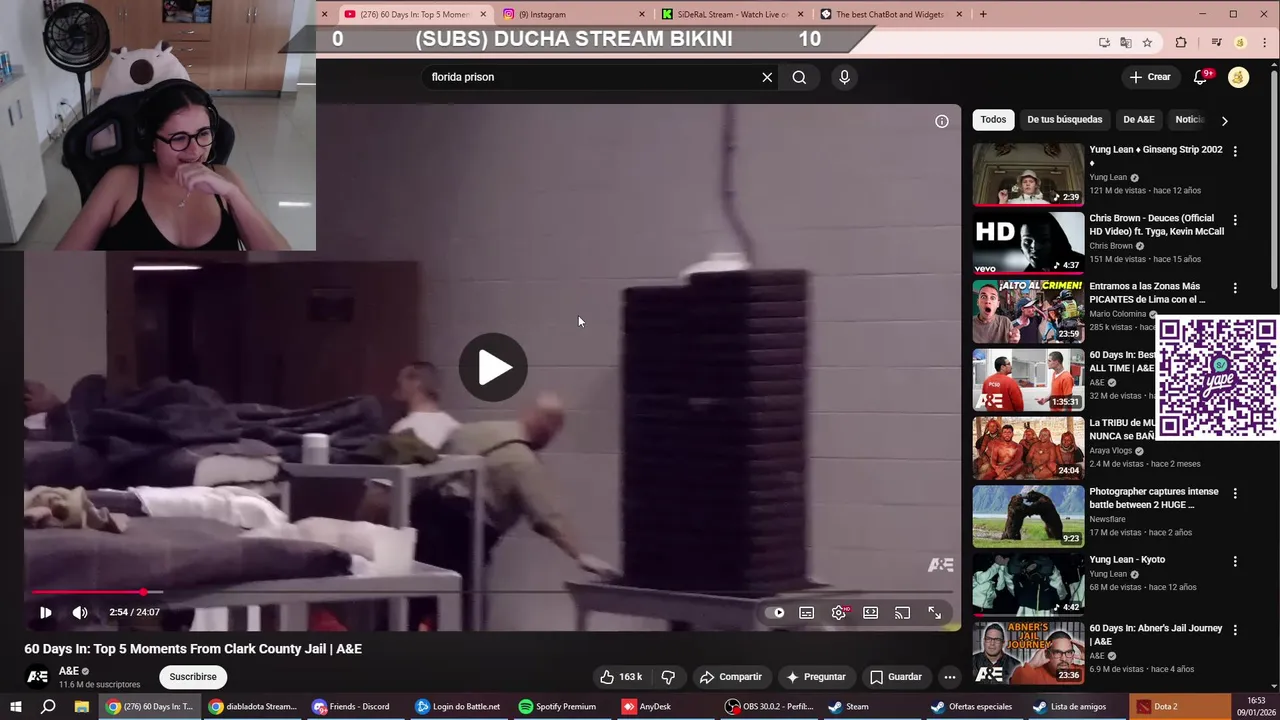Viewport: 1280px width, 720px height.
Task: Open 'Photographer captures intense battle' video title
Action: [x=1153, y=498]
